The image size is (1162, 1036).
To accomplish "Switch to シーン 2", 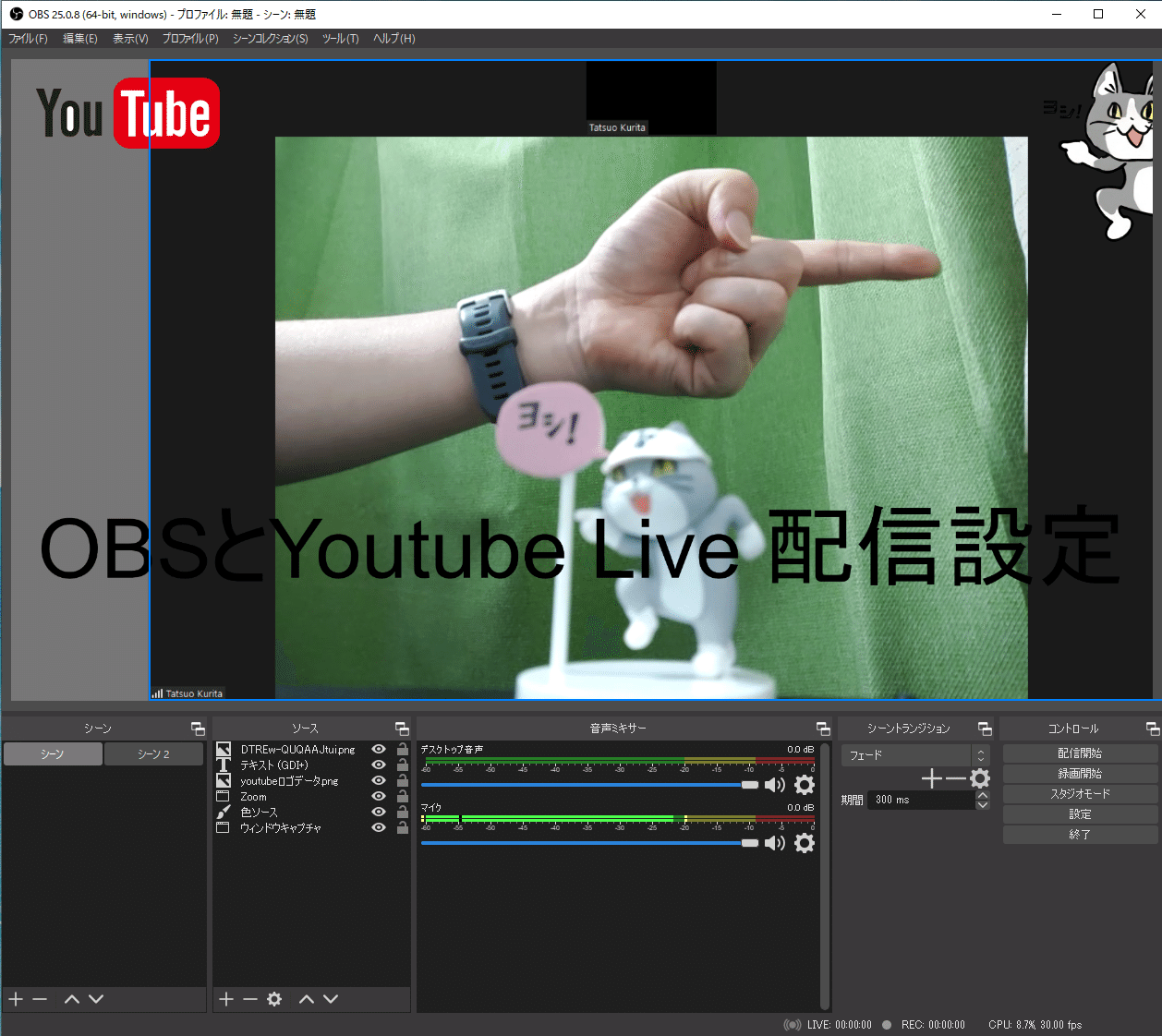I will (x=153, y=753).
